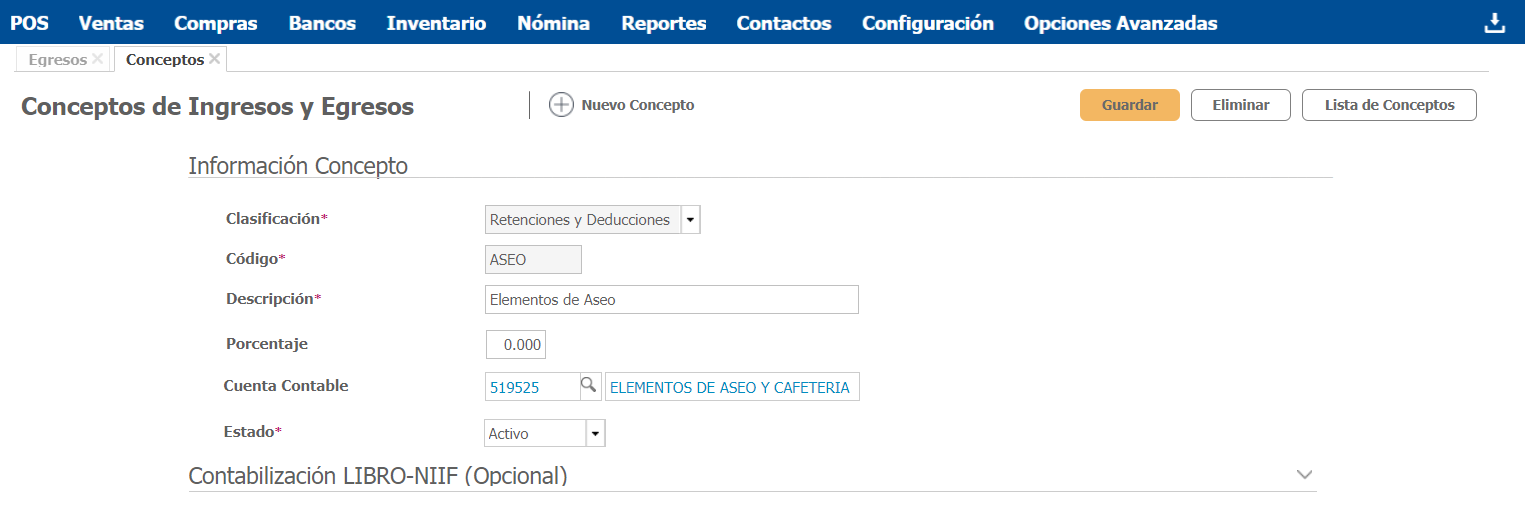The width and height of the screenshot is (1525, 507).
Task: Click the Descripción text field
Action: point(670,299)
